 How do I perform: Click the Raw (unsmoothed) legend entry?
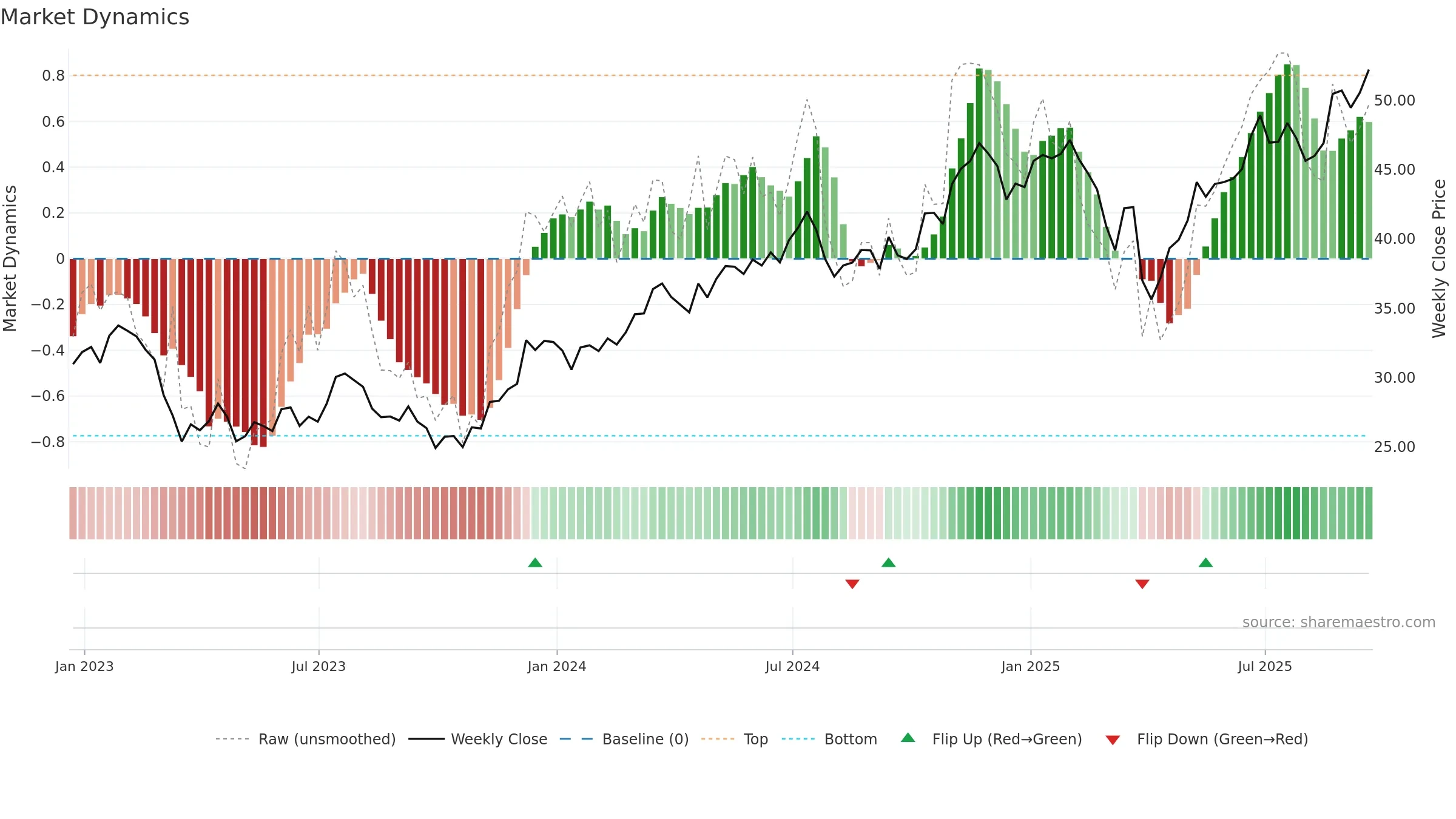pyautogui.click(x=306, y=739)
